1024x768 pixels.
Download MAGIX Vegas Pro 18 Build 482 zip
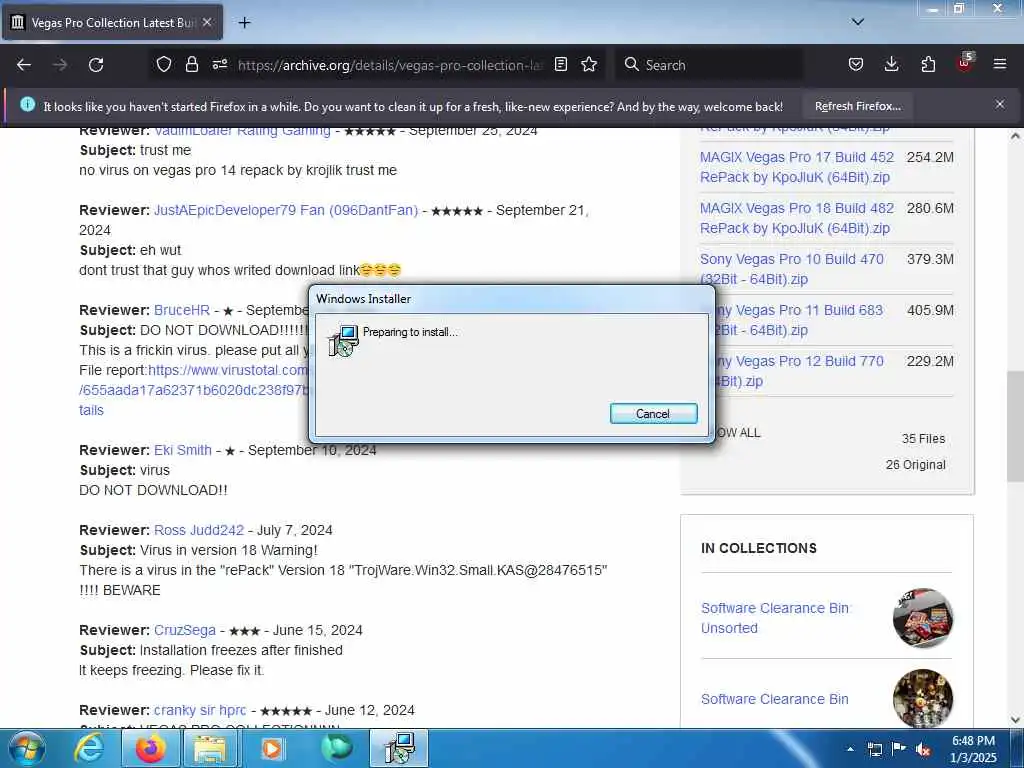797,218
